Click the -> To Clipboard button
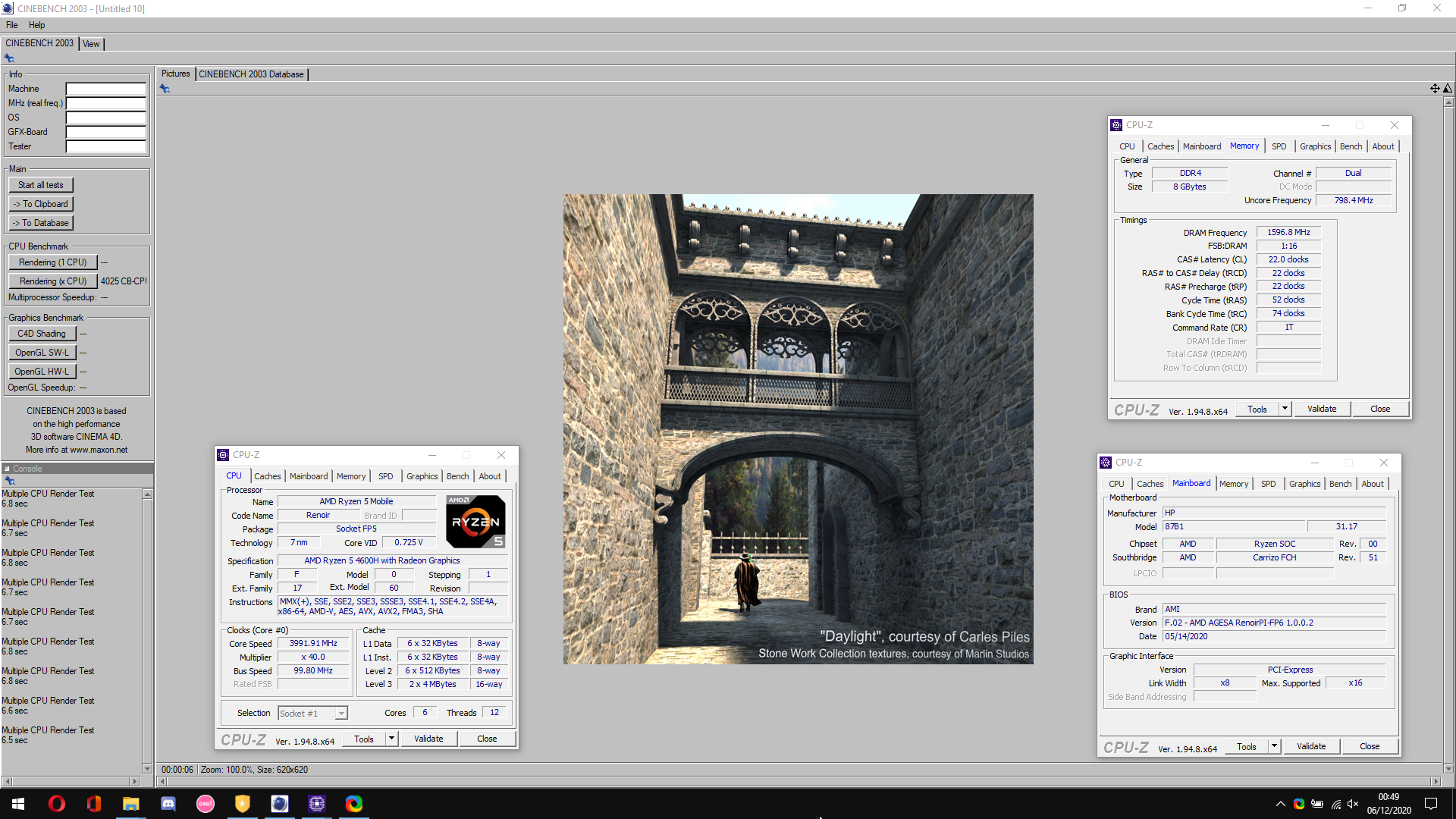 [x=41, y=204]
